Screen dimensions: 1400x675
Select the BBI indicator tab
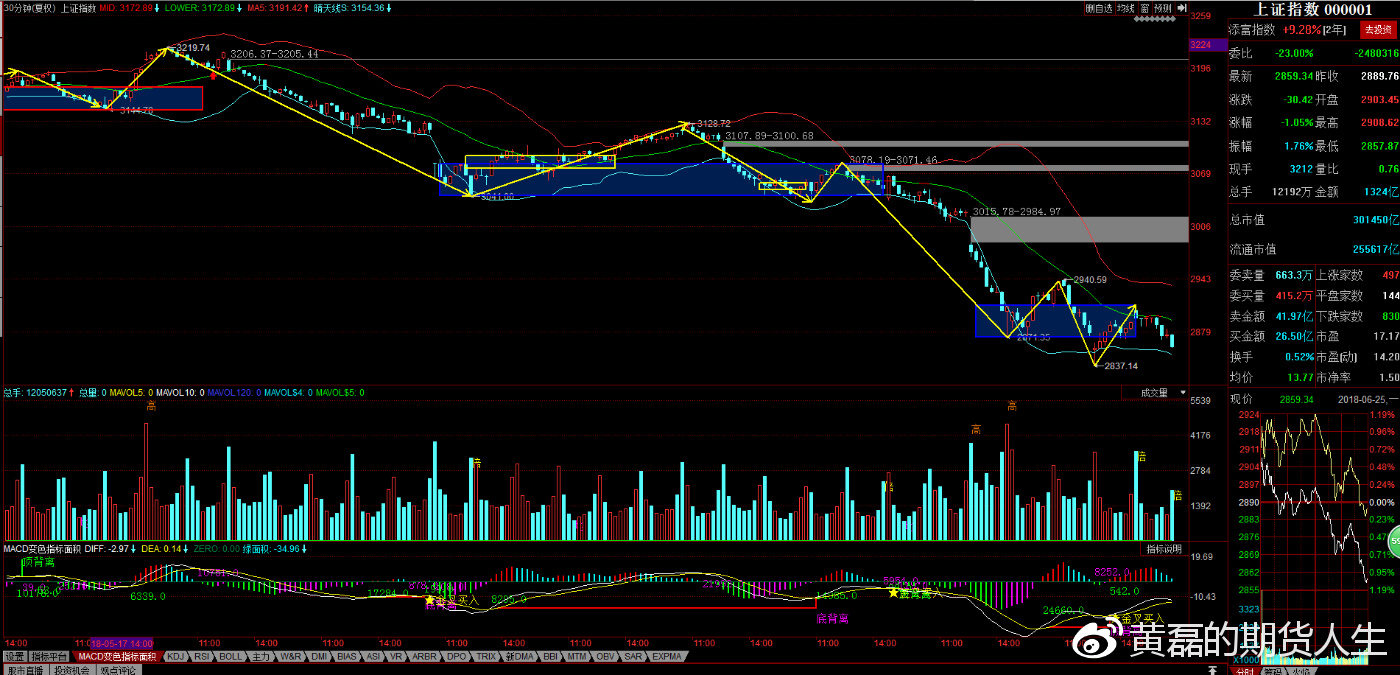[x=551, y=656]
